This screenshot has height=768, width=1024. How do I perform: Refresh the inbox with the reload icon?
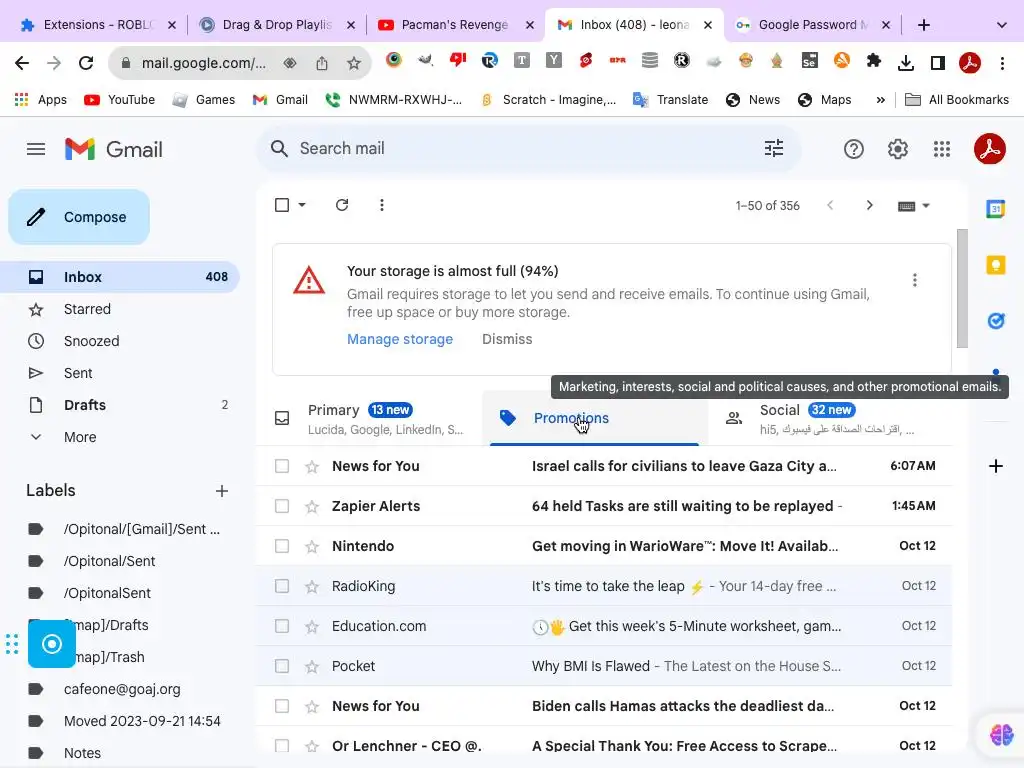342,205
